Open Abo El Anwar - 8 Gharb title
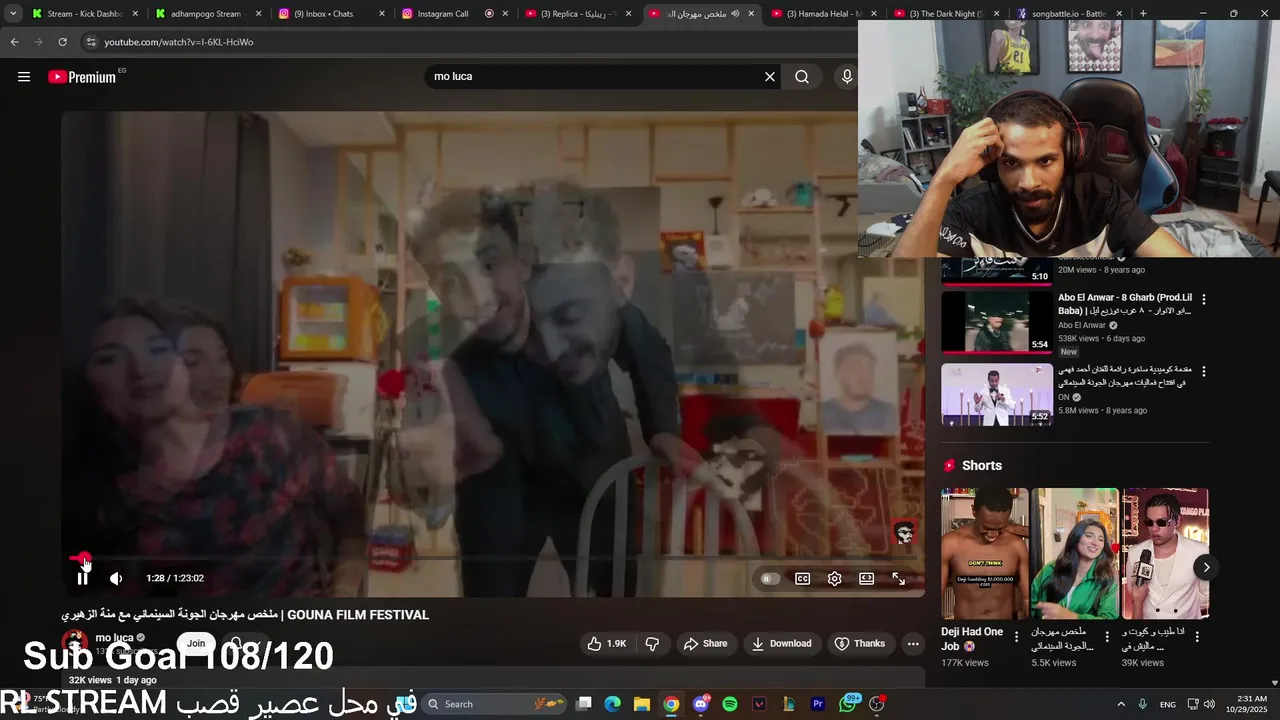This screenshot has width=1280, height=720. pyautogui.click(x=1125, y=304)
